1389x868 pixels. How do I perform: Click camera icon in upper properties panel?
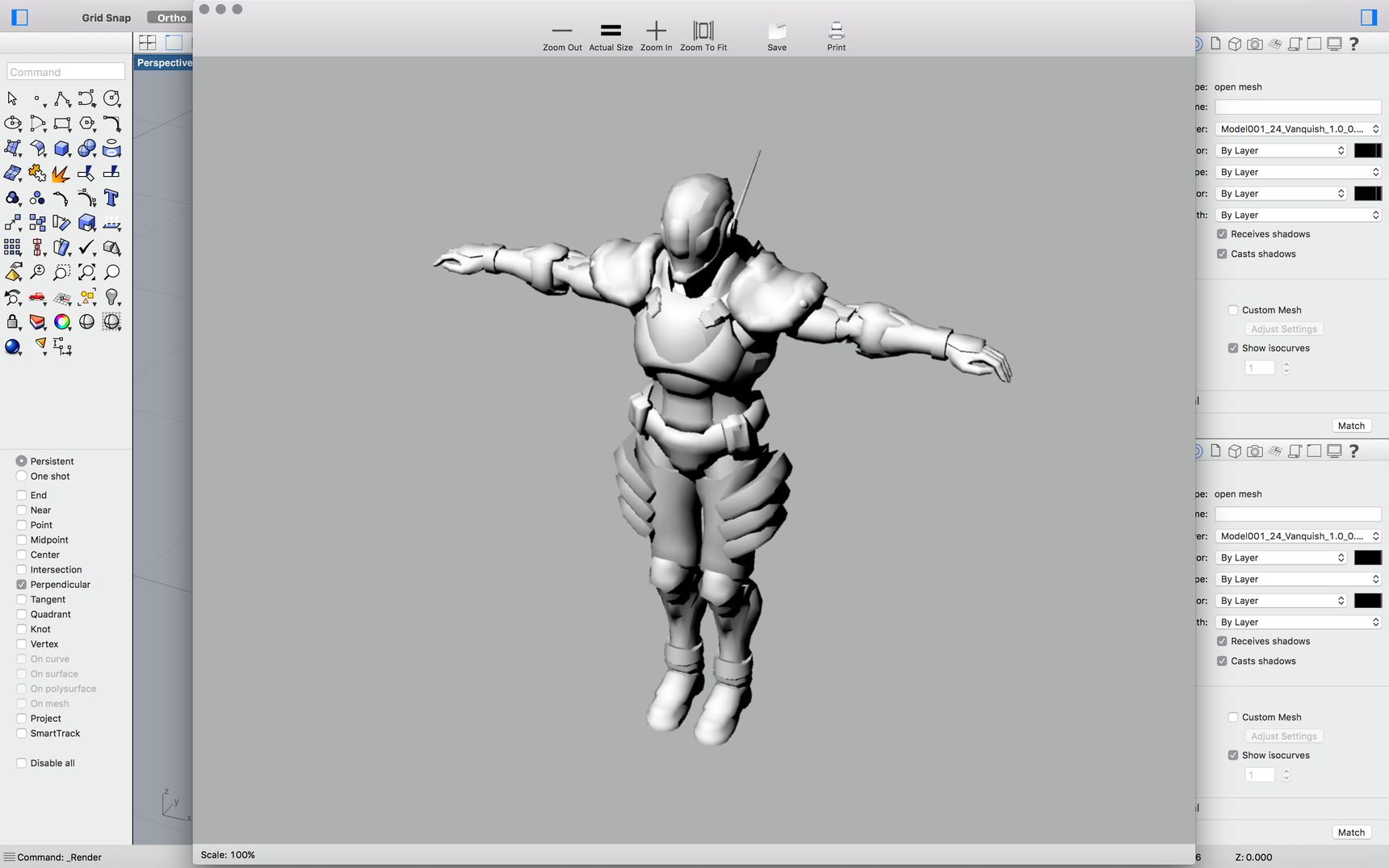coord(1254,44)
